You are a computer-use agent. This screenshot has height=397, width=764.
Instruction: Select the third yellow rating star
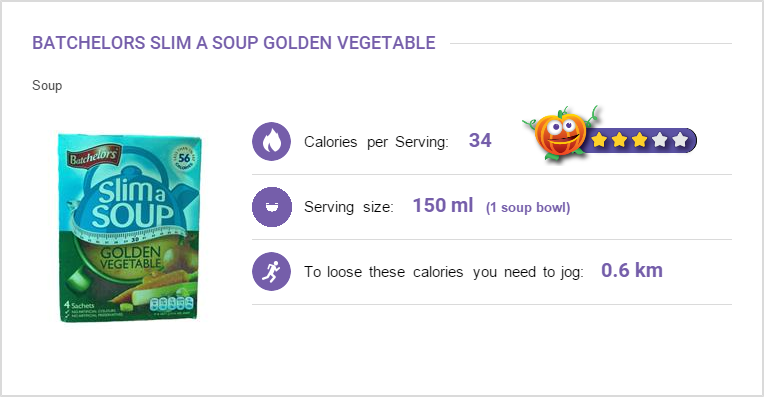[639, 140]
